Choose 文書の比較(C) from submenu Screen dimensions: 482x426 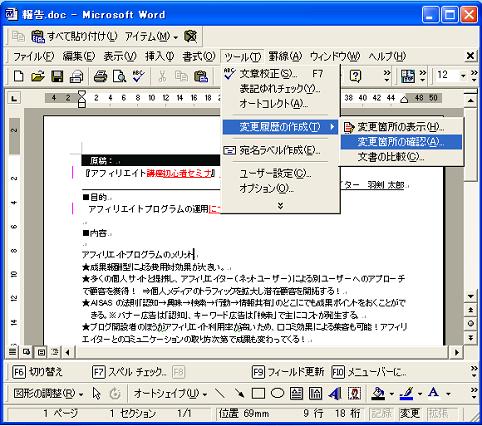coord(401,157)
